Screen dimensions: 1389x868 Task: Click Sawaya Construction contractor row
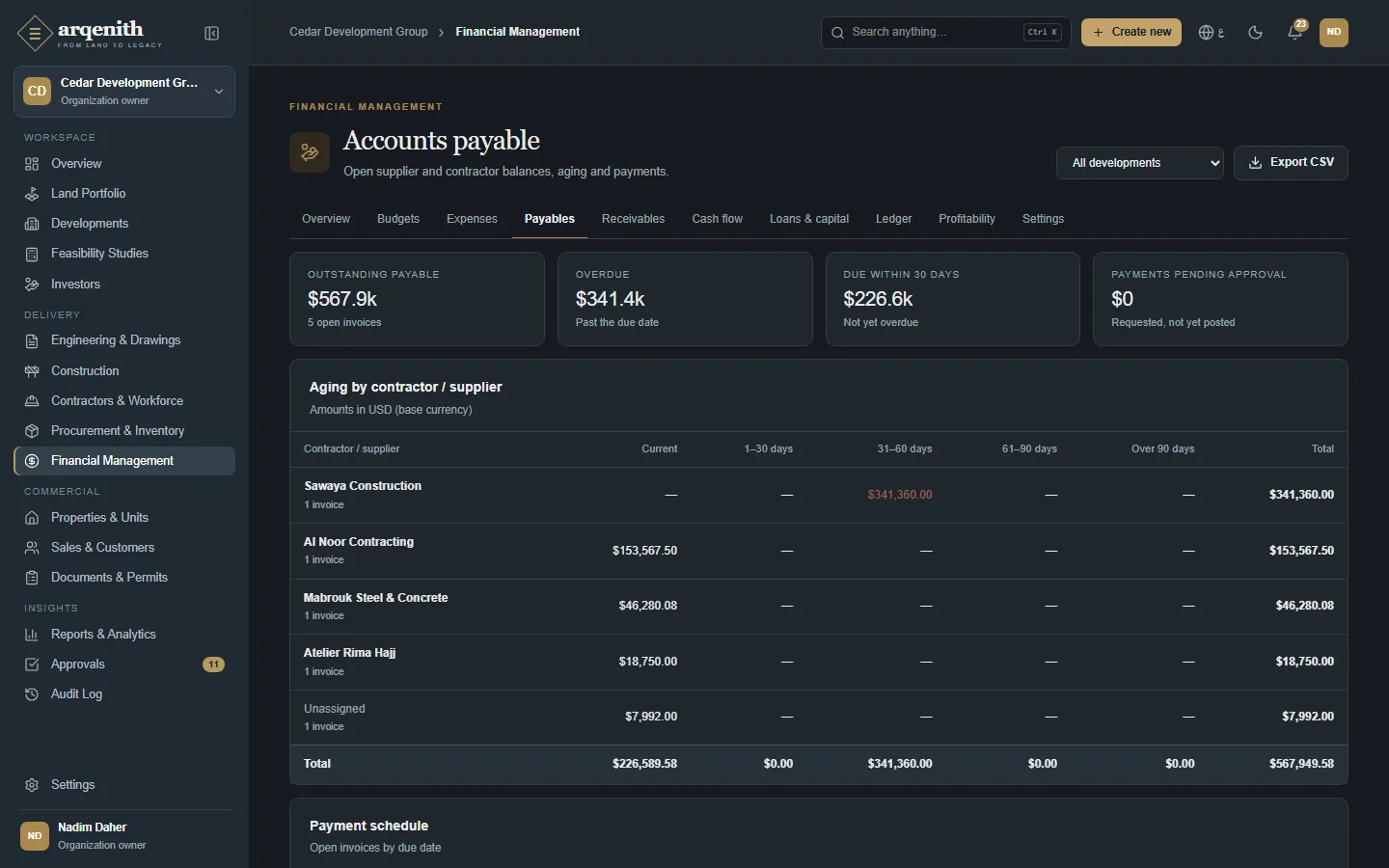(819, 495)
